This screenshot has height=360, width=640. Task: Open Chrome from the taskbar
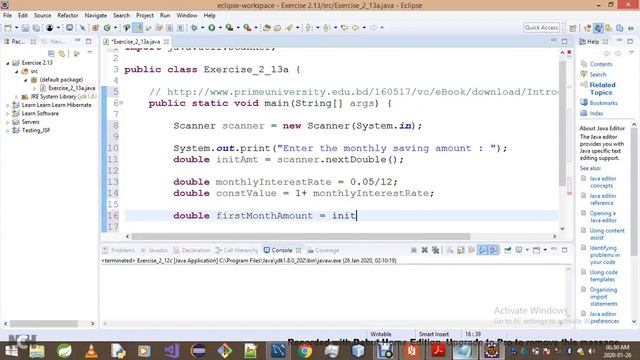tap(305, 351)
